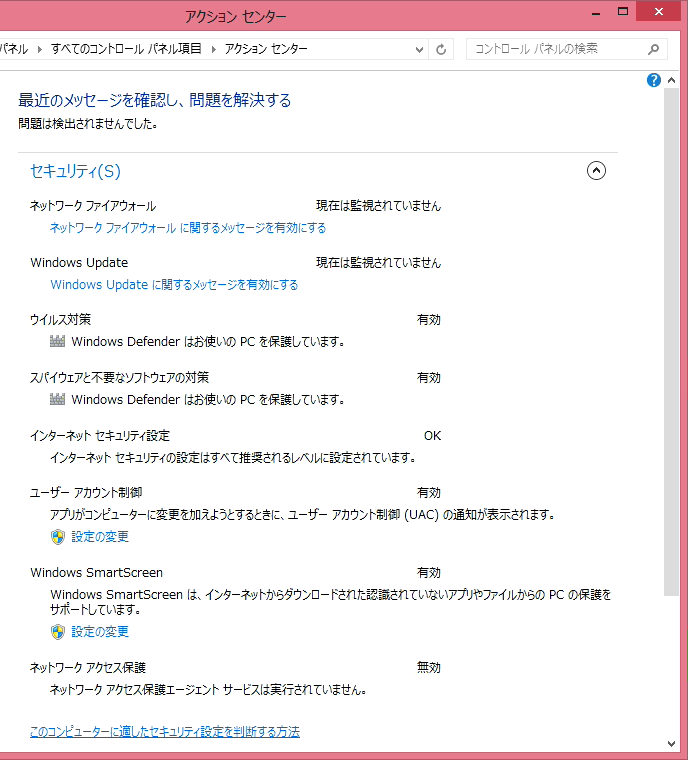Click the インターネット セキュリティ設定 label

coord(100,436)
